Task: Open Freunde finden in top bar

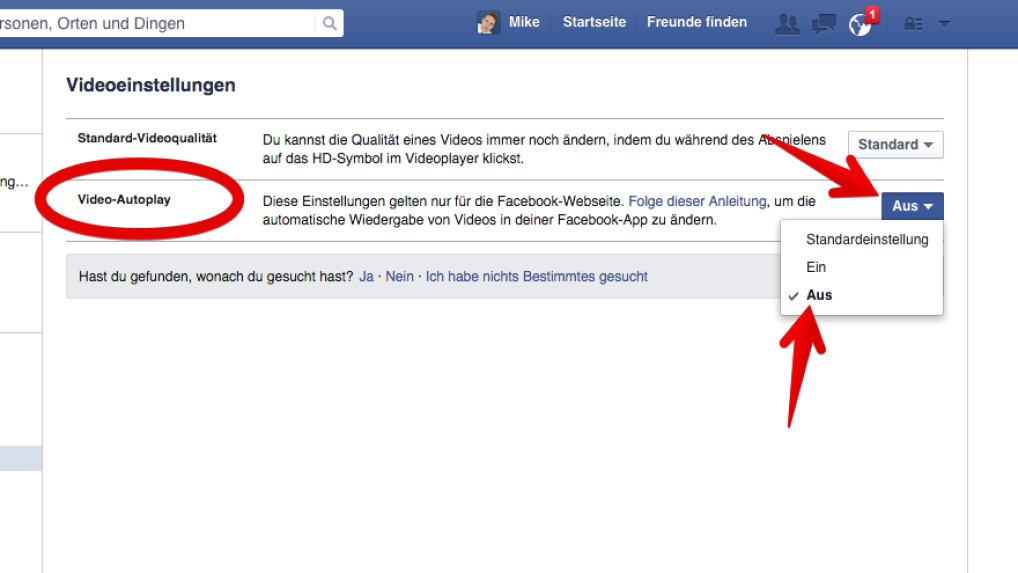Action: coord(697,22)
